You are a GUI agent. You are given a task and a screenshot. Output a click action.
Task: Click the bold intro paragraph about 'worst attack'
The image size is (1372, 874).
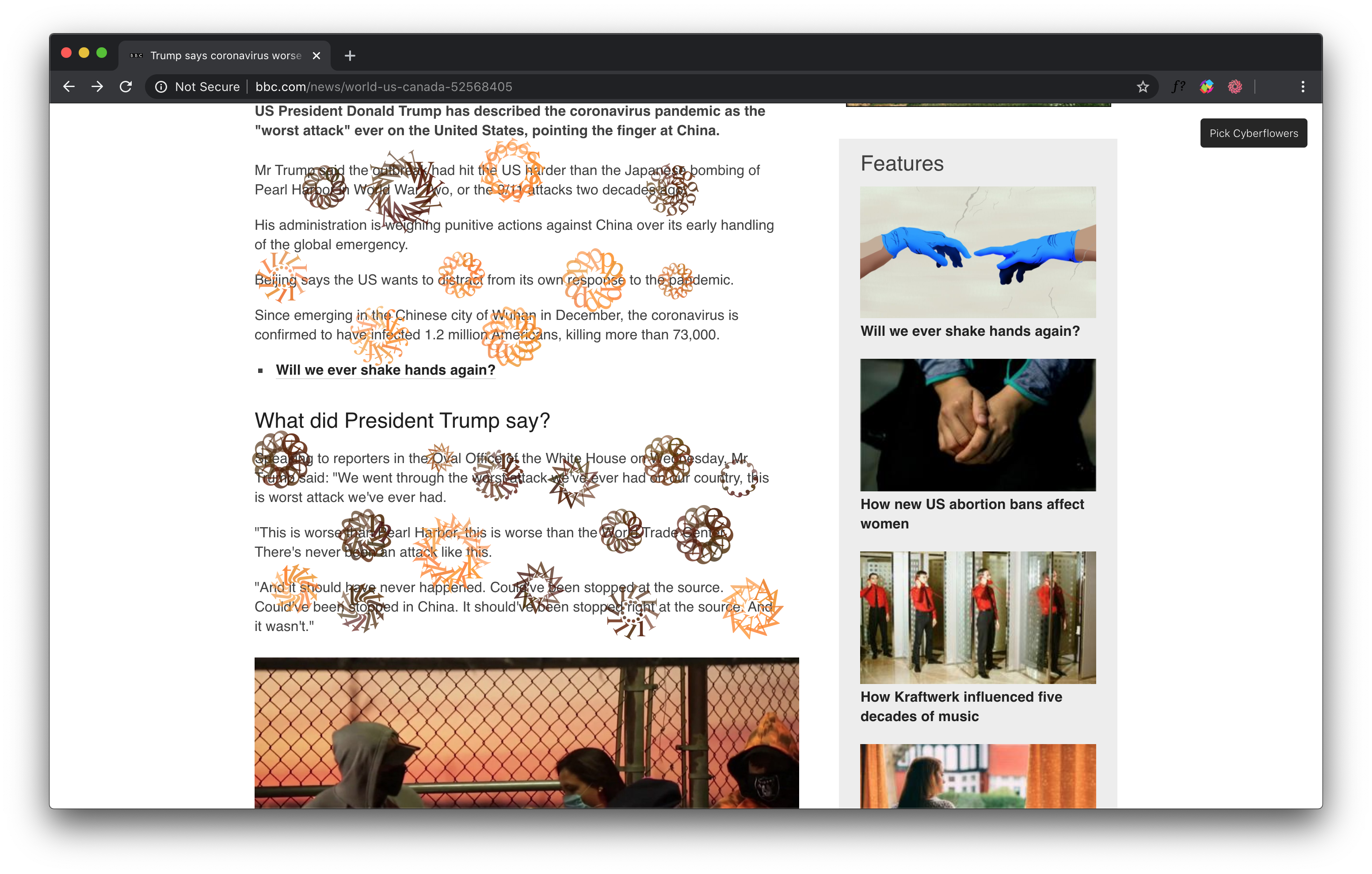pos(510,121)
